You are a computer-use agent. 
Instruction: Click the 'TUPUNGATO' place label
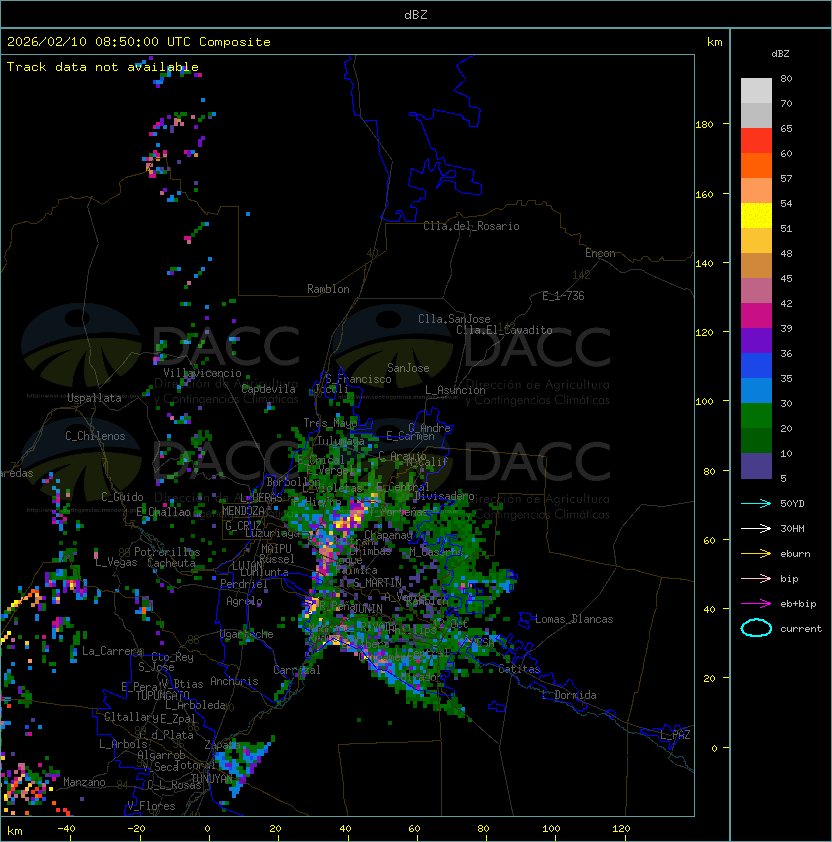(163, 696)
